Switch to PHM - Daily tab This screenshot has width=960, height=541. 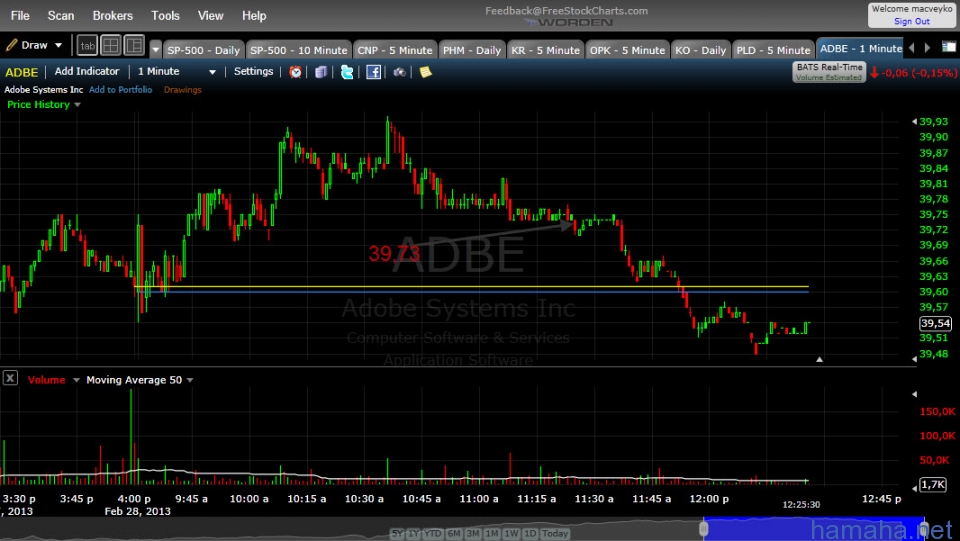tap(471, 50)
